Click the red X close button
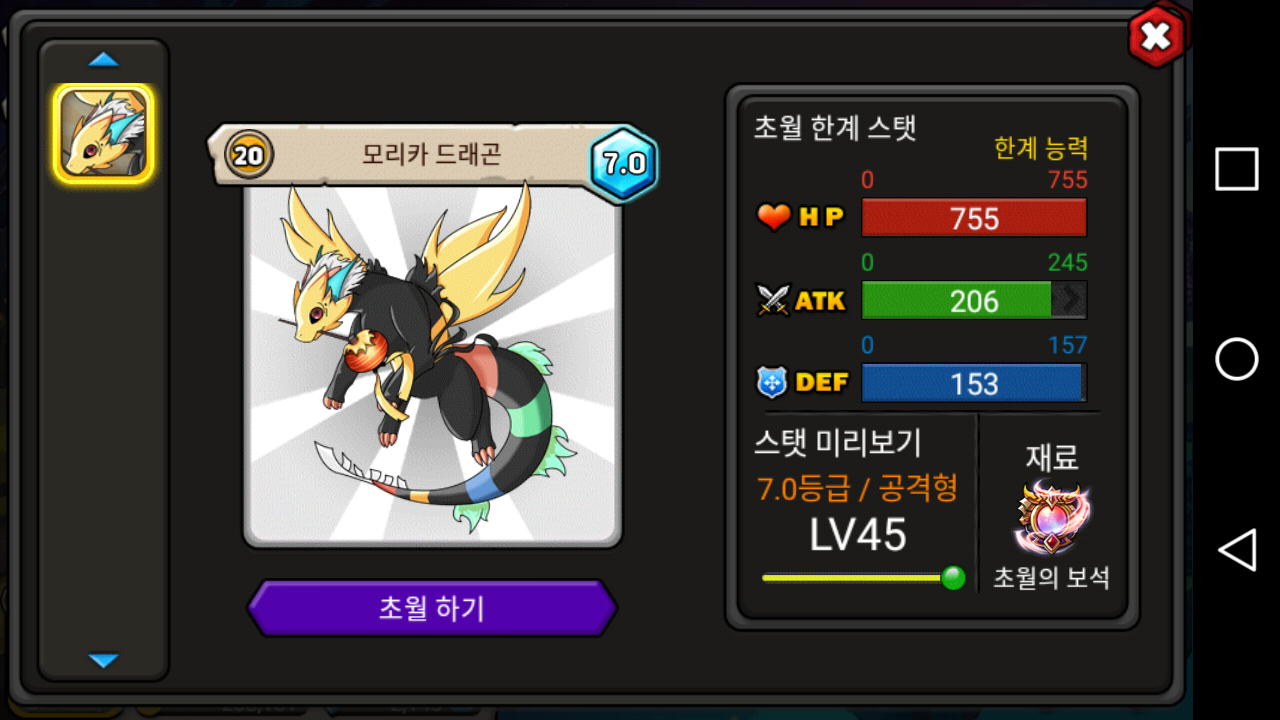This screenshot has width=1280, height=720. point(1156,37)
